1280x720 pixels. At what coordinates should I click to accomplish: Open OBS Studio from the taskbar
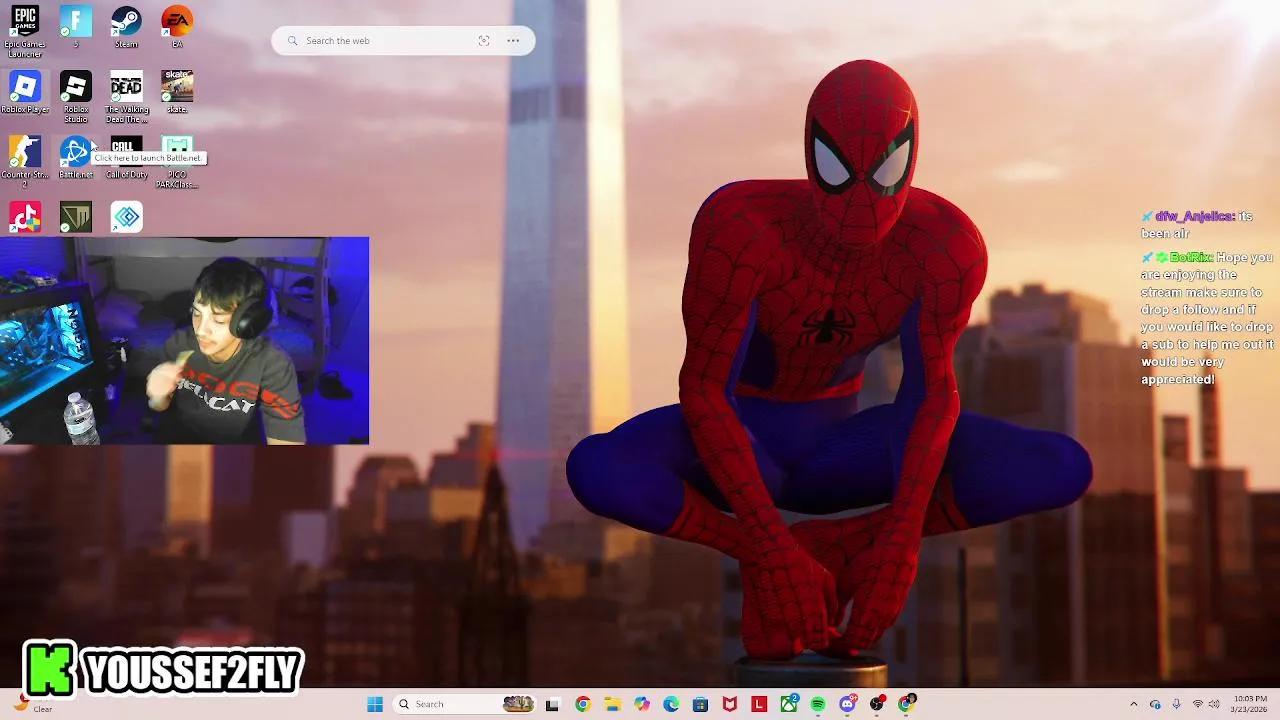tap(877, 704)
